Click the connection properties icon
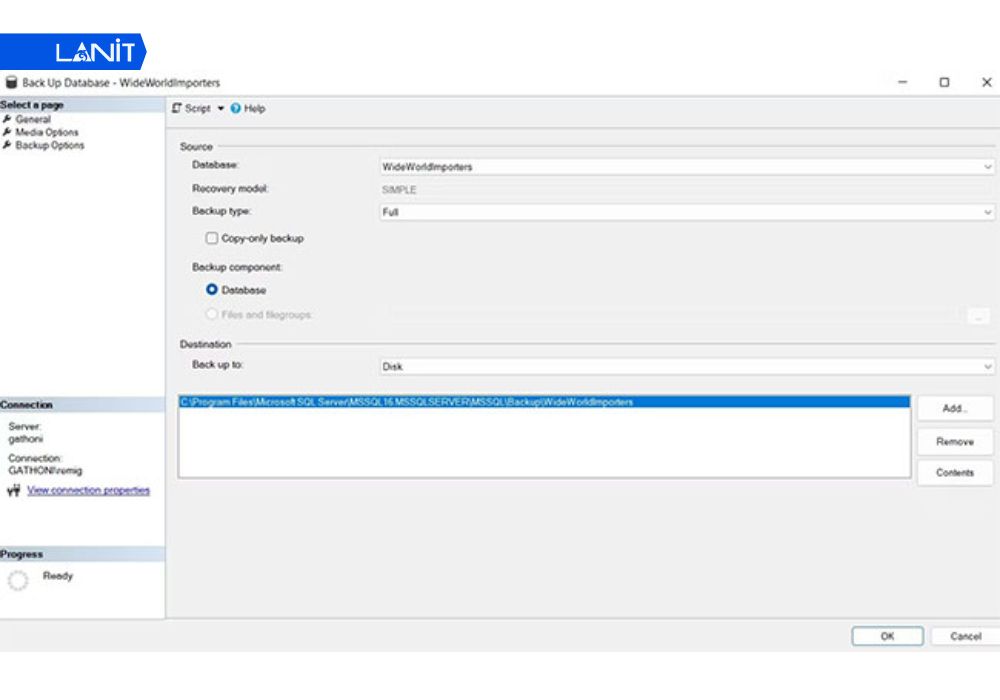Image resolution: width=1000 pixels, height=700 pixels. click(x=13, y=491)
